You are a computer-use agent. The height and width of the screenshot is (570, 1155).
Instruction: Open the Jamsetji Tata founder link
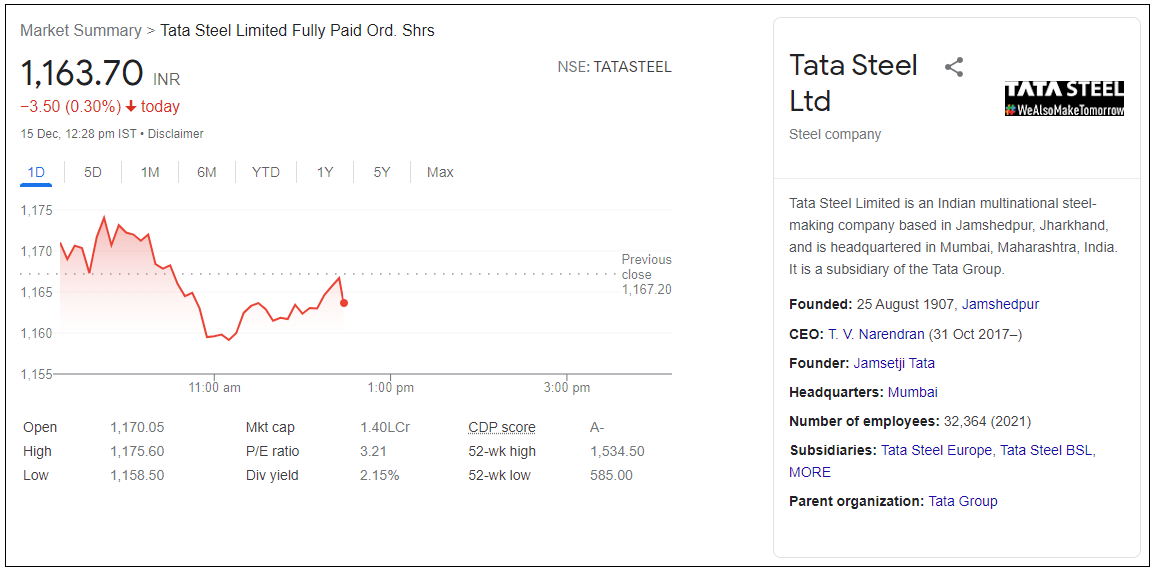click(x=894, y=363)
